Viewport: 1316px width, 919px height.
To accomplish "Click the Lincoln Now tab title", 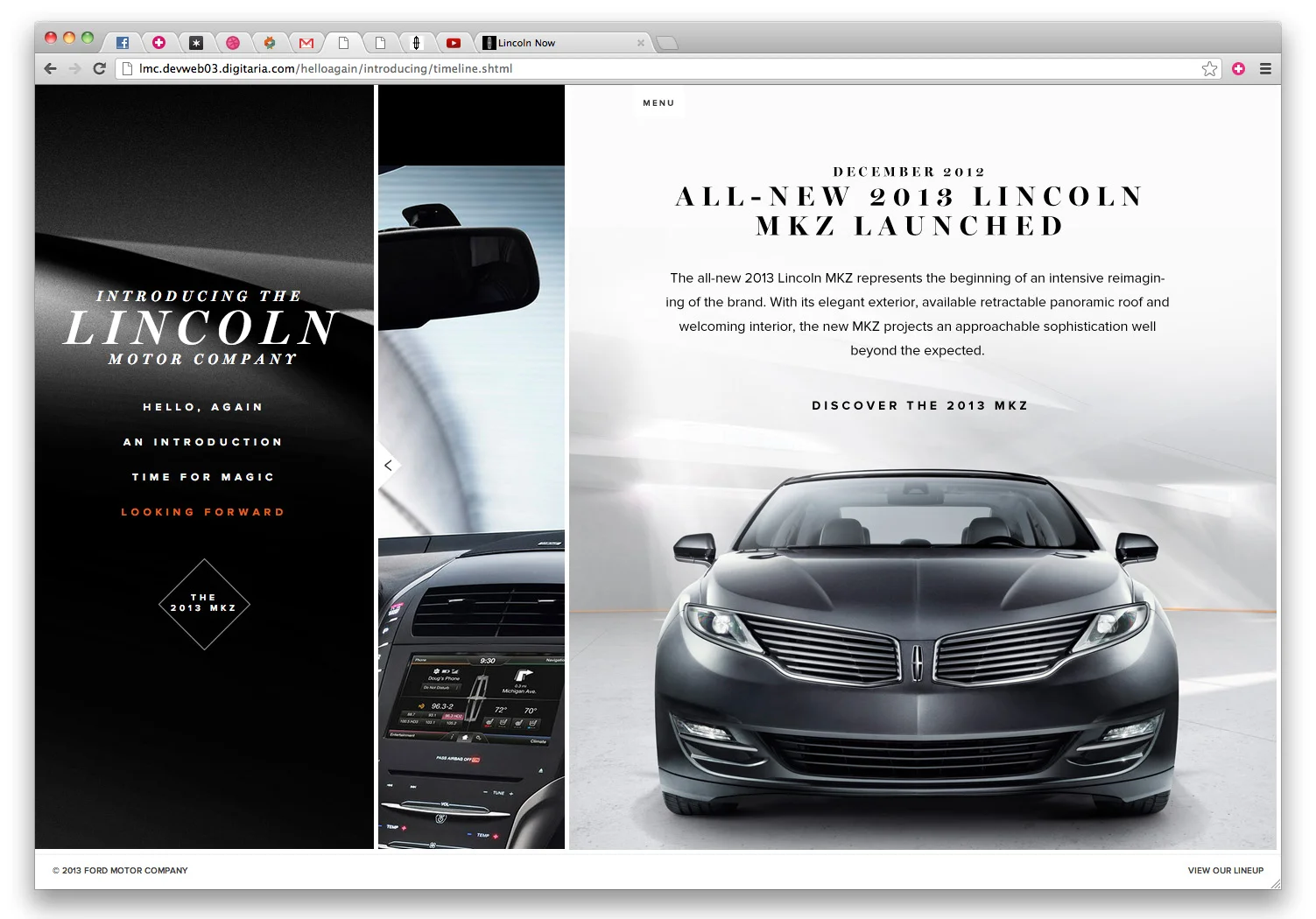I will [526, 43].
